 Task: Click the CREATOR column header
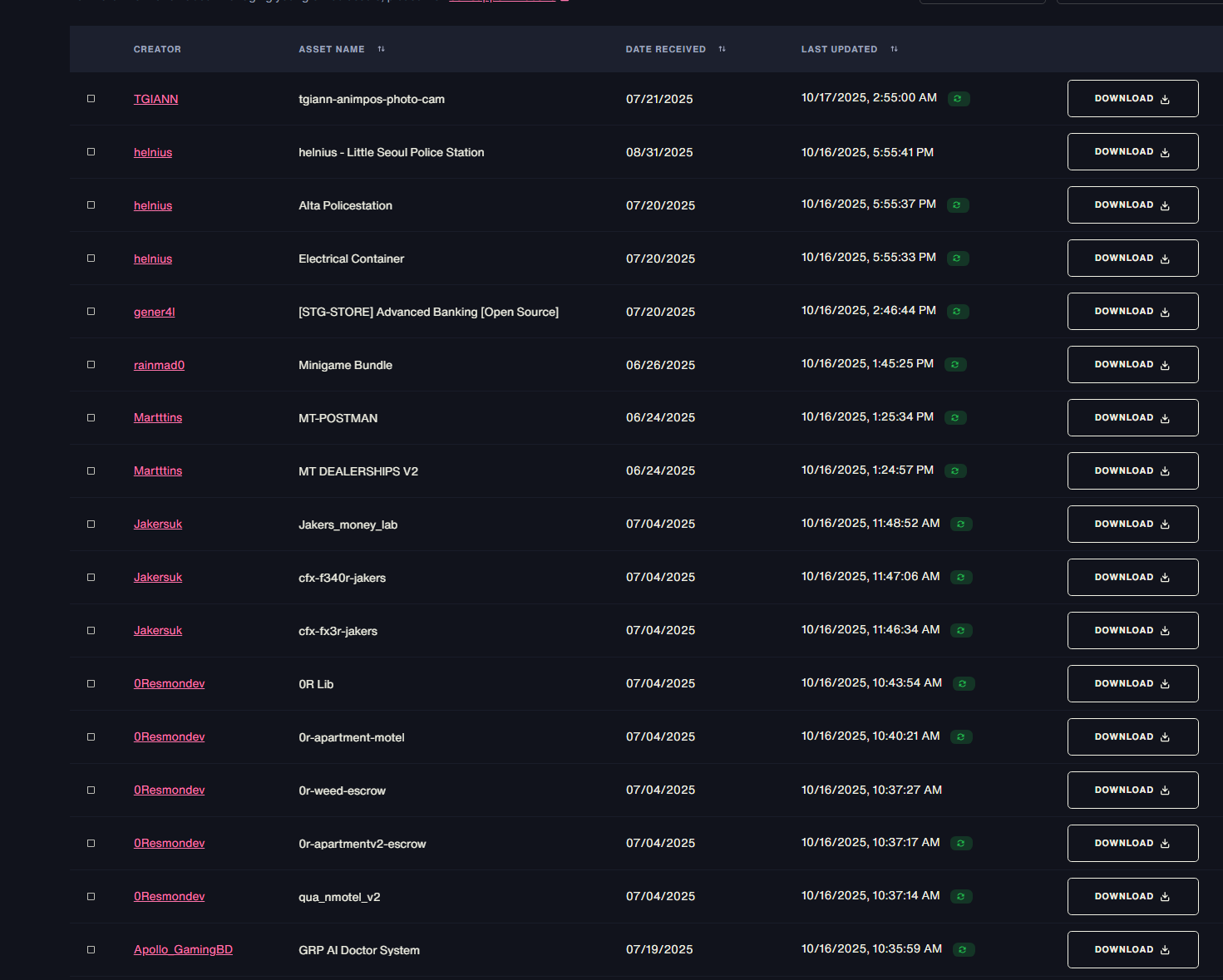157,49
